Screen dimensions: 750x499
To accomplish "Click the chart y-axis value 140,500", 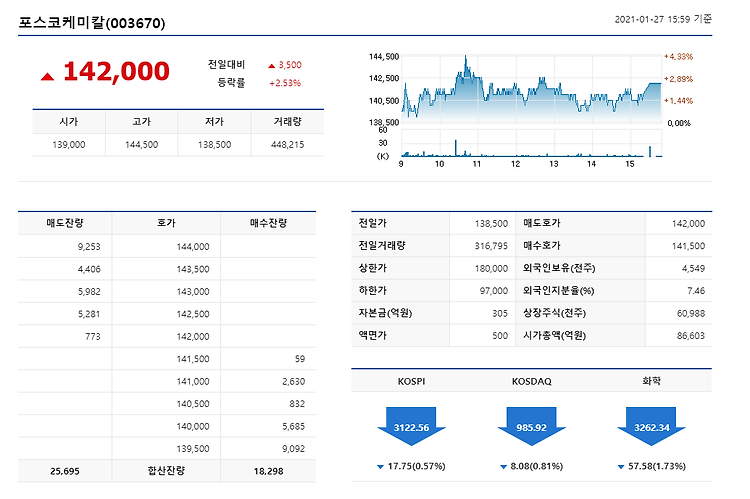I will pos(384,101).
